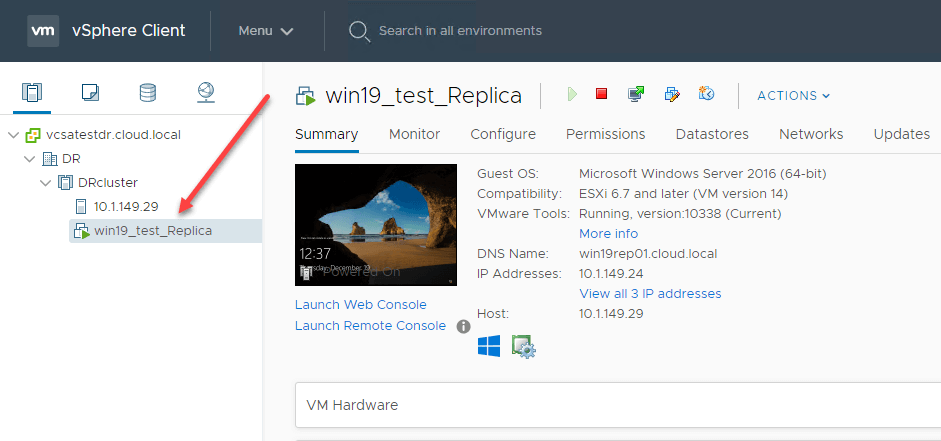This screenshot has height=441, width=941.
Task: Click the VM console thumbnail preview
Action: click(376, 225)
